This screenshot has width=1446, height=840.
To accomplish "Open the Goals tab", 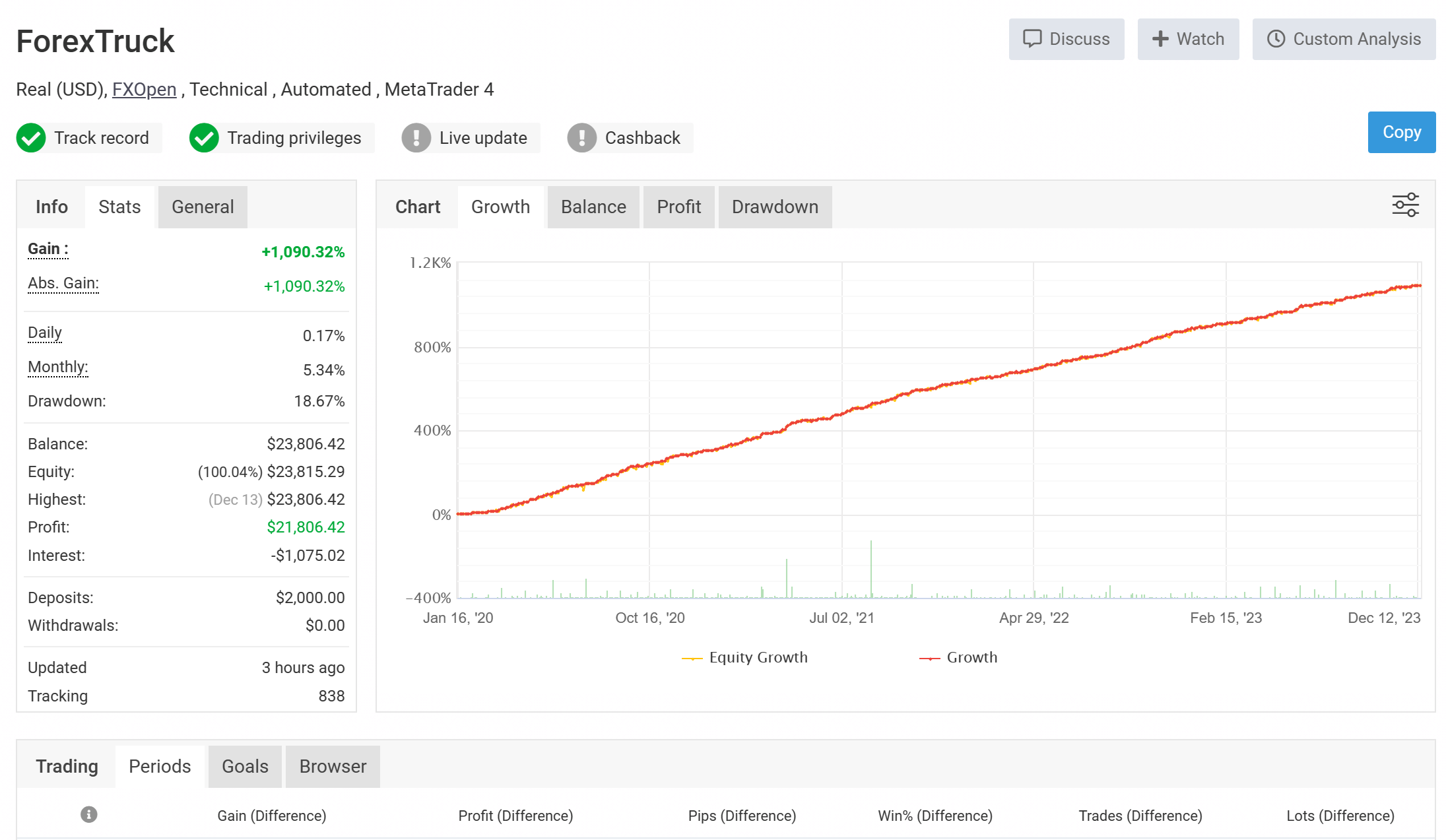I will point(245,766).
